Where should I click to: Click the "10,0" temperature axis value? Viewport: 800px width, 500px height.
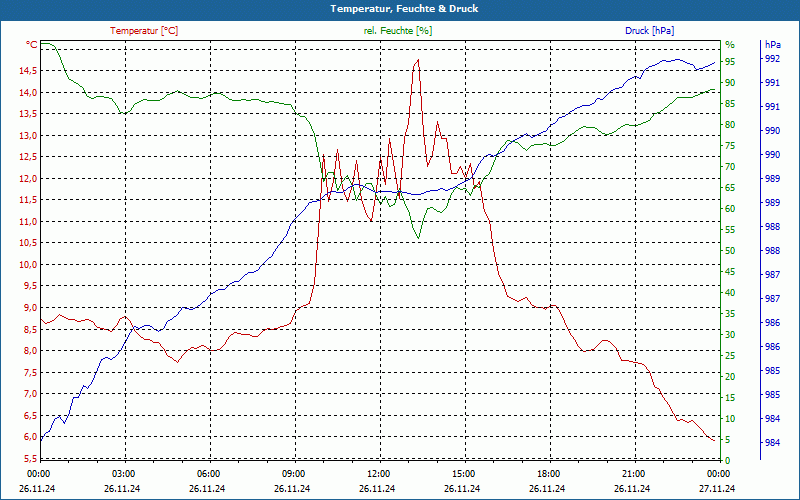[28, 264]
